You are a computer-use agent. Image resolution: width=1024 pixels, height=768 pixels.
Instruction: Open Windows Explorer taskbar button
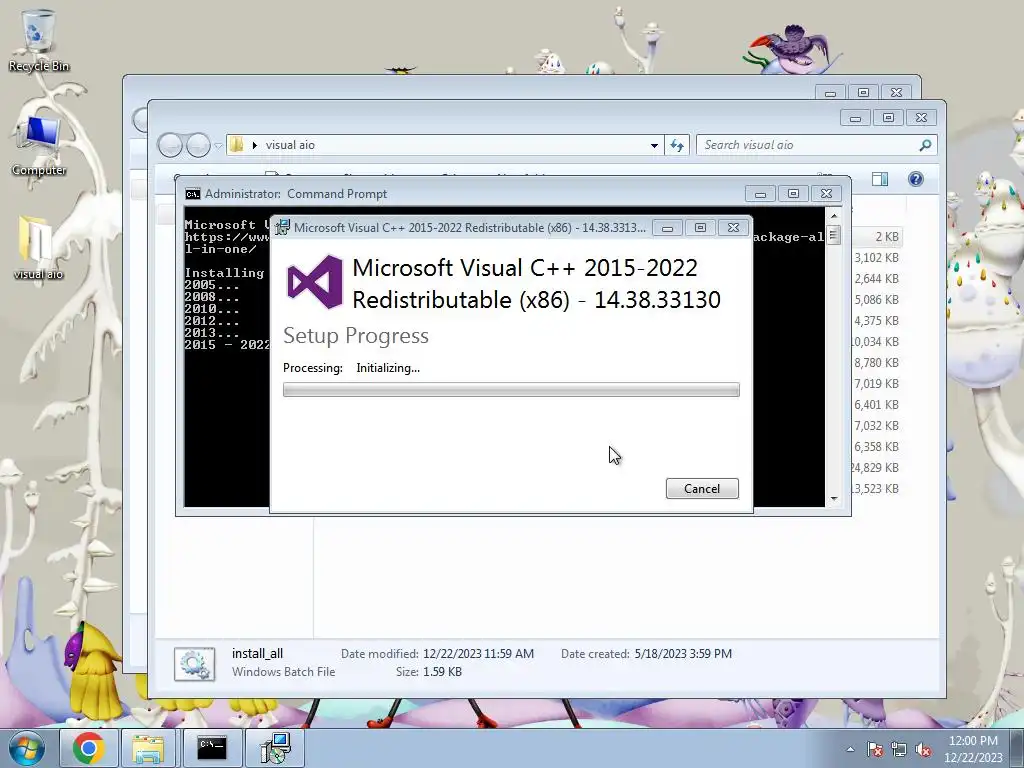(x=148, y=748)
